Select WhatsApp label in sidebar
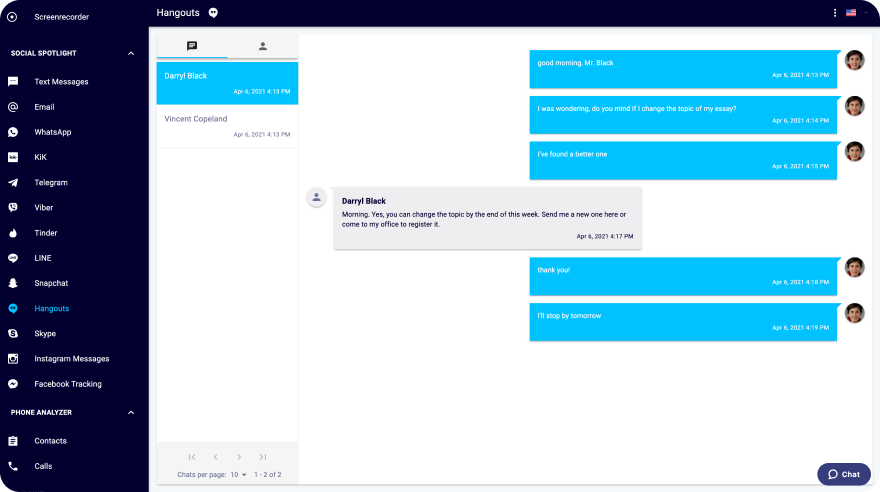The width and height of the screenshot is (880, 492). click(53, 132)
